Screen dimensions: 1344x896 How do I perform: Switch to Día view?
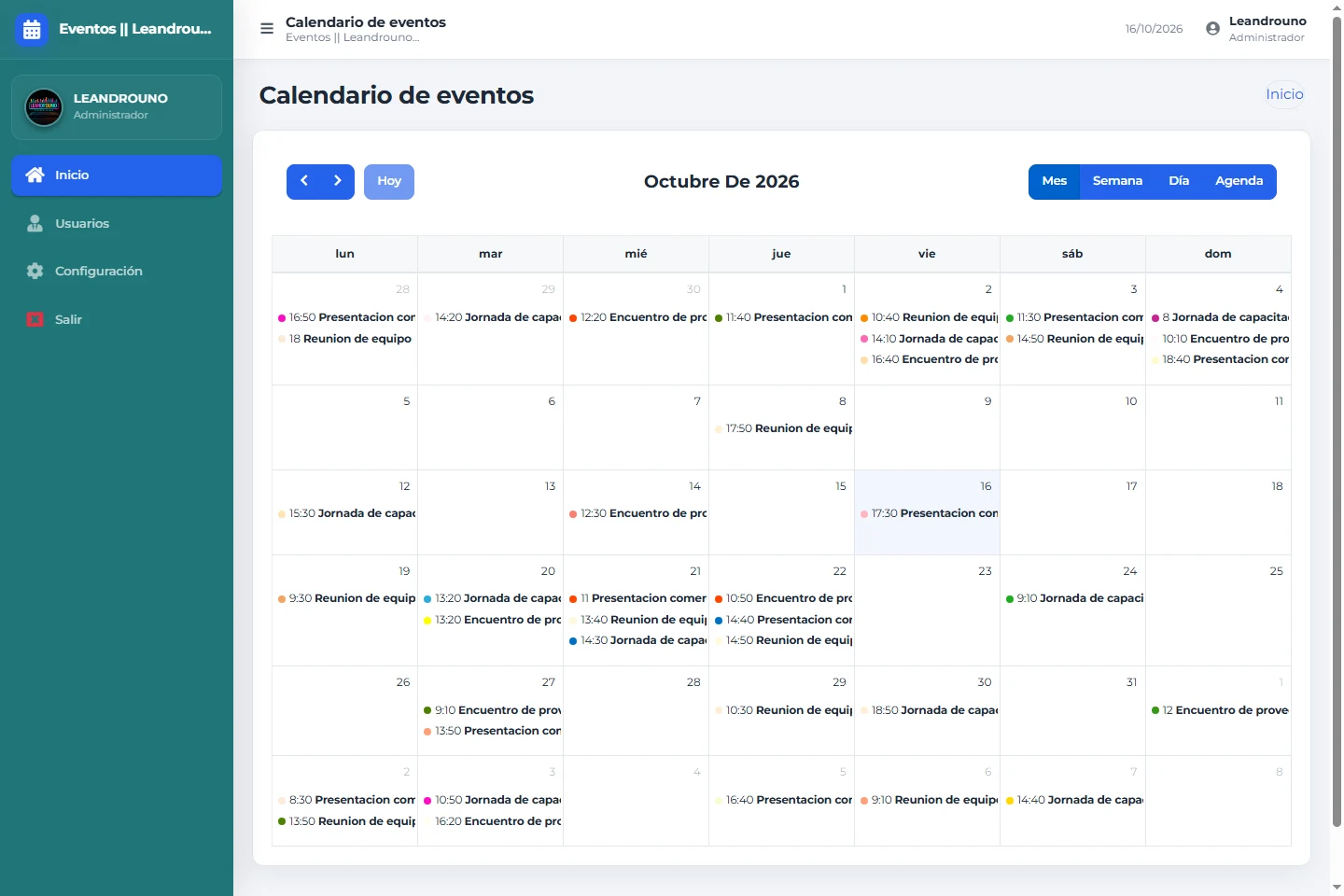[x=1179, y=181]
